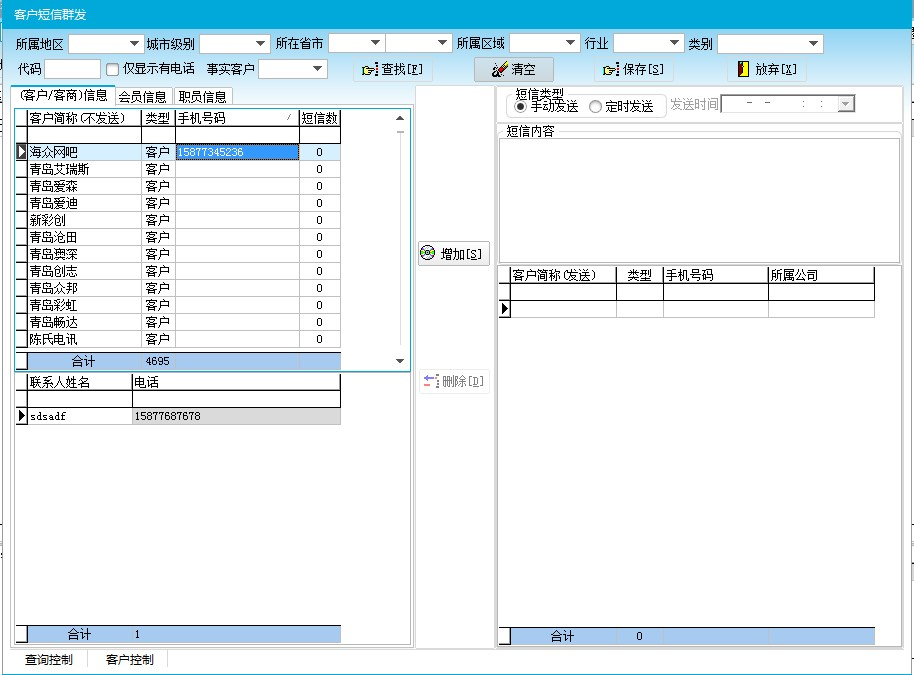Screen dimensions: 914x675
Task: Select the 海众网吧 customer row
Action: pos(178,152)
